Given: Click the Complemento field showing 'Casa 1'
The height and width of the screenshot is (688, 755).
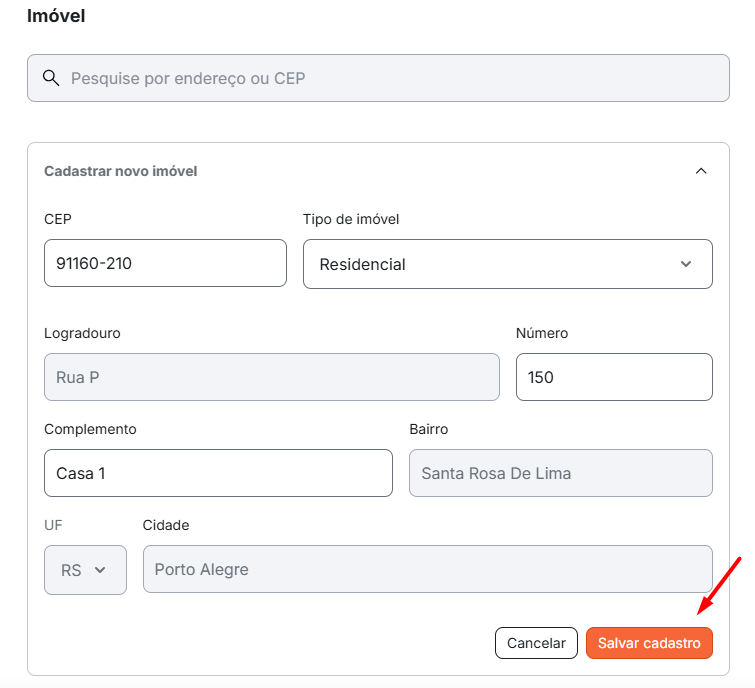Looking at the screenshot, I should (218, 473).
